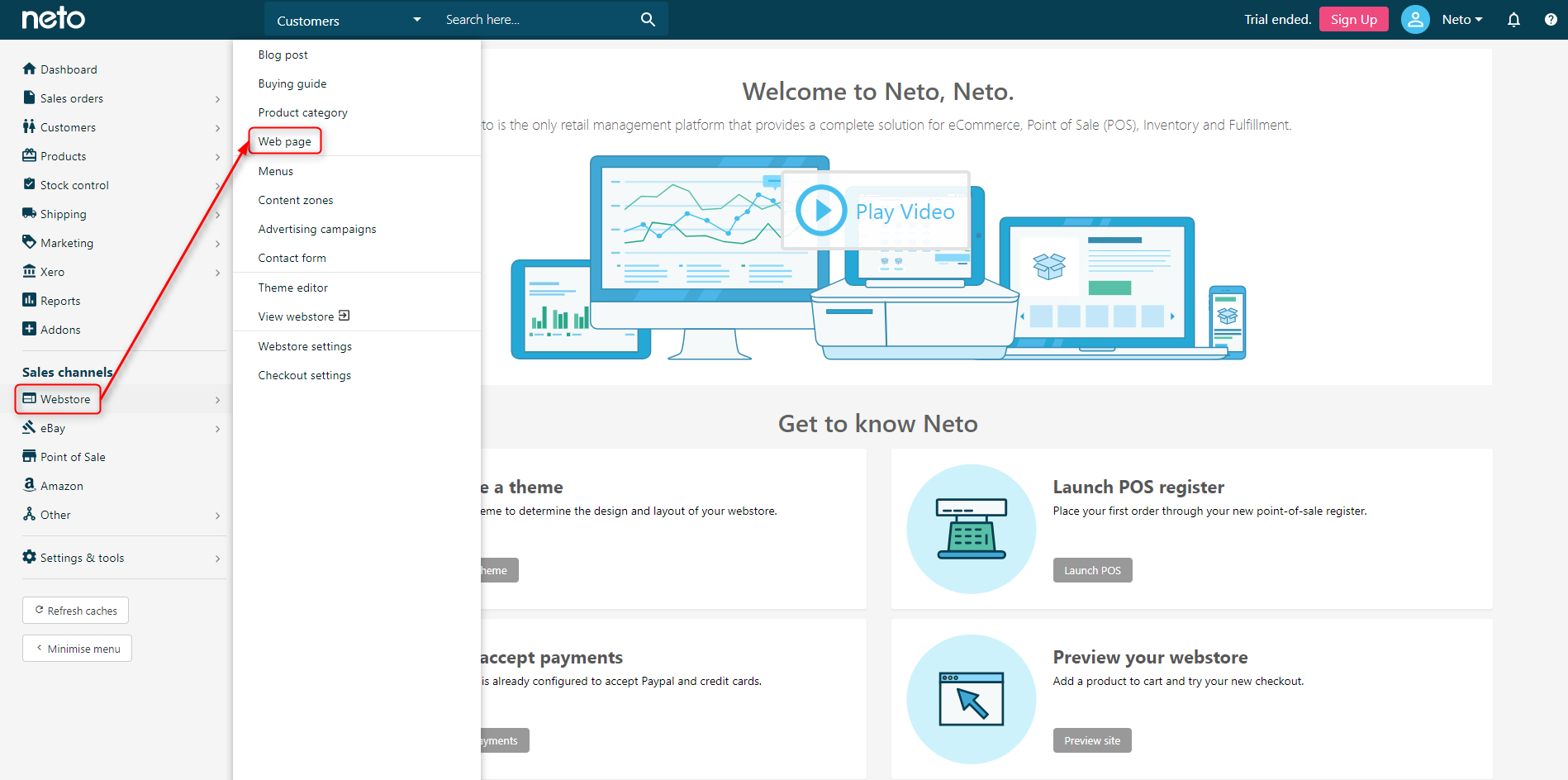Click the Minimise menu button

pyautogui.click(x=77, y=649)
